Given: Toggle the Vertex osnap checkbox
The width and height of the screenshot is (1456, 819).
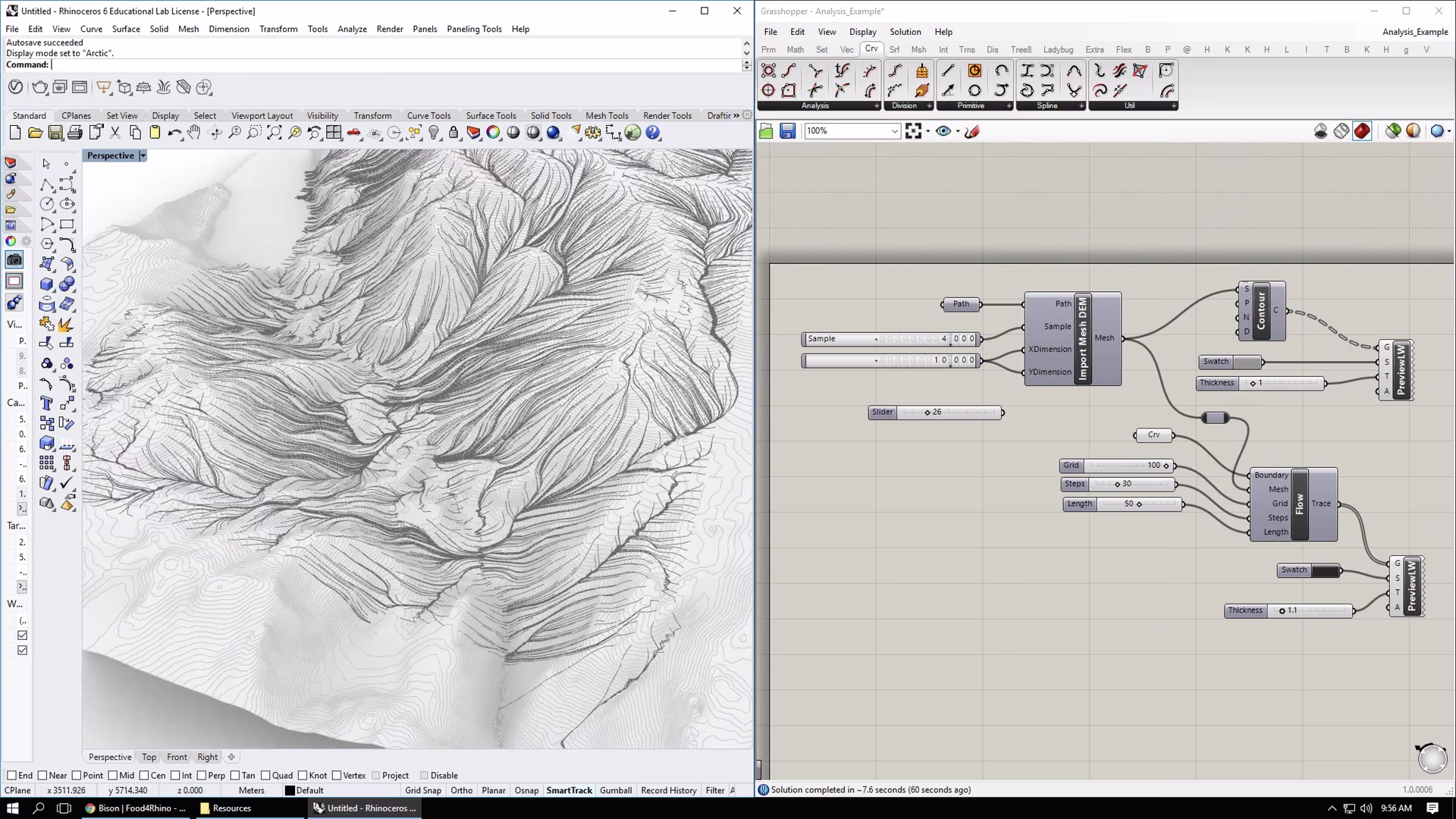Looking at the screenshot, I should click(x=336, y=775).
